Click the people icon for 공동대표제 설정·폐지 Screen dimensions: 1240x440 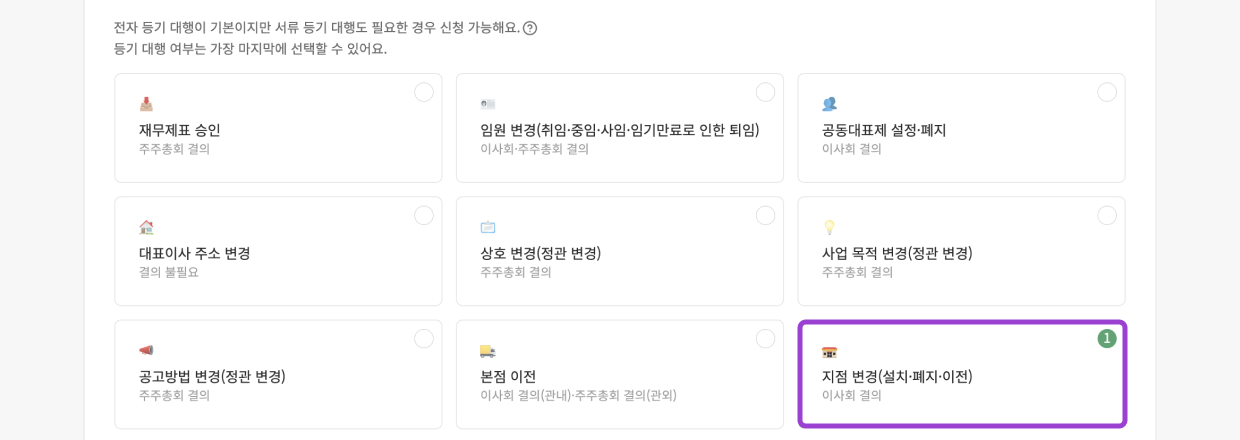[x=829, y=104]
